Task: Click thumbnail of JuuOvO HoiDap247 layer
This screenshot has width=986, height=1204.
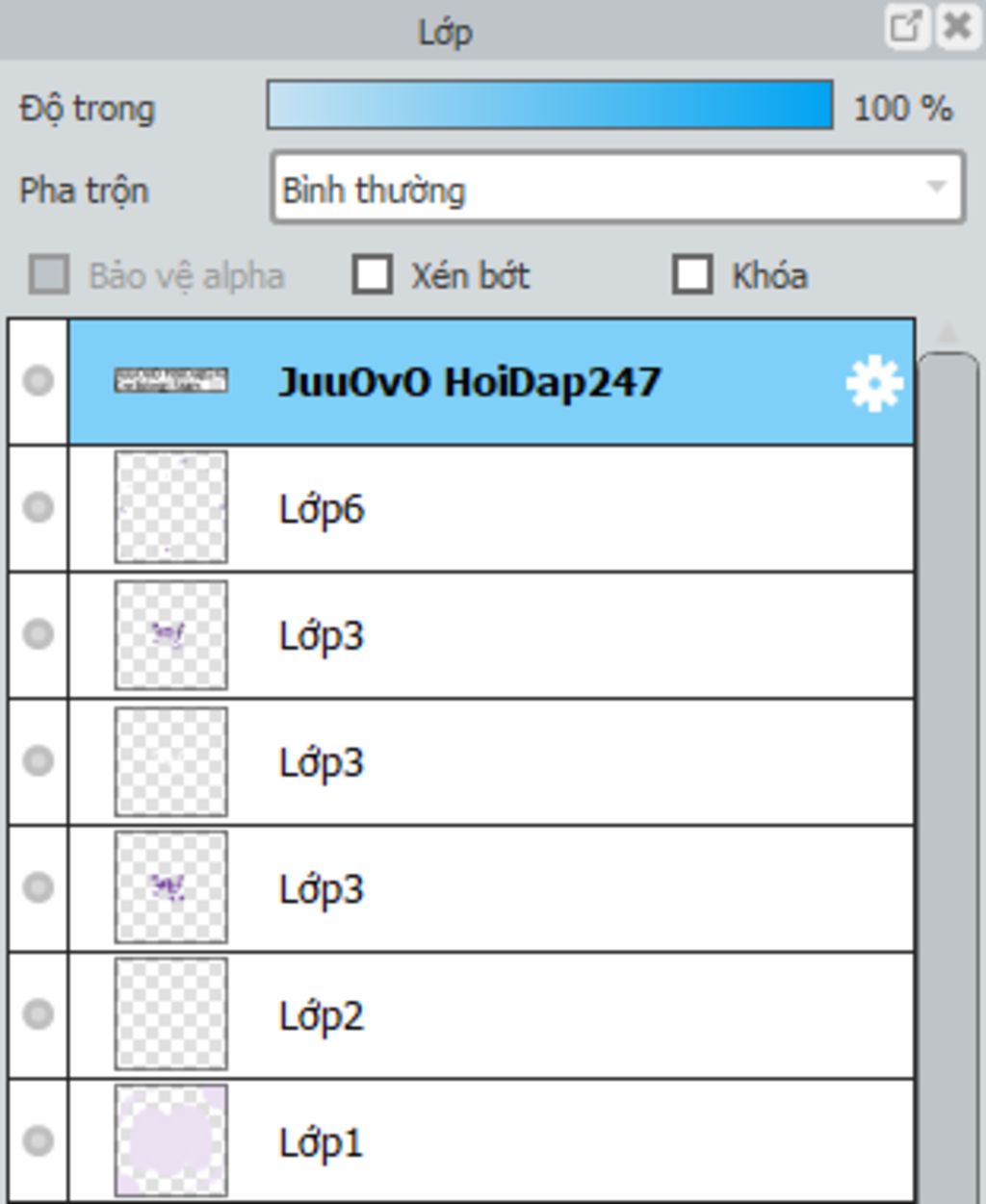Action: 171,381
